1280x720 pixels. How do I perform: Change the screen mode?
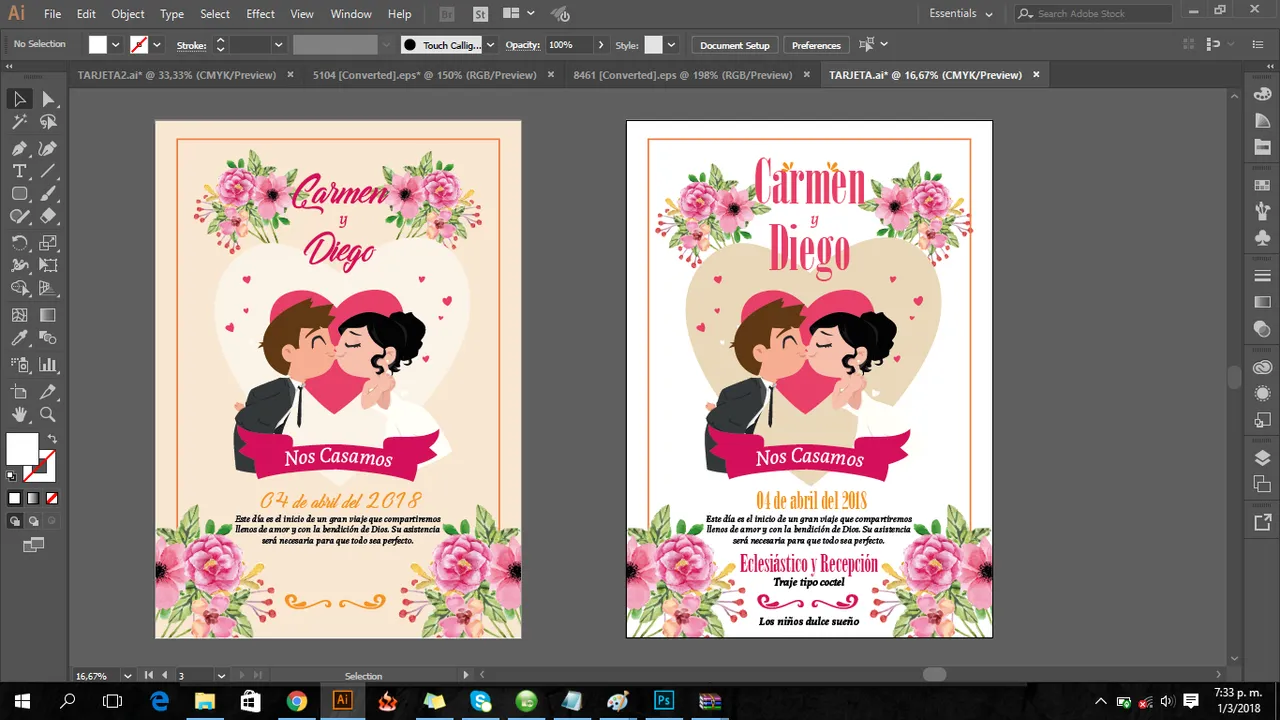point(34,545)
